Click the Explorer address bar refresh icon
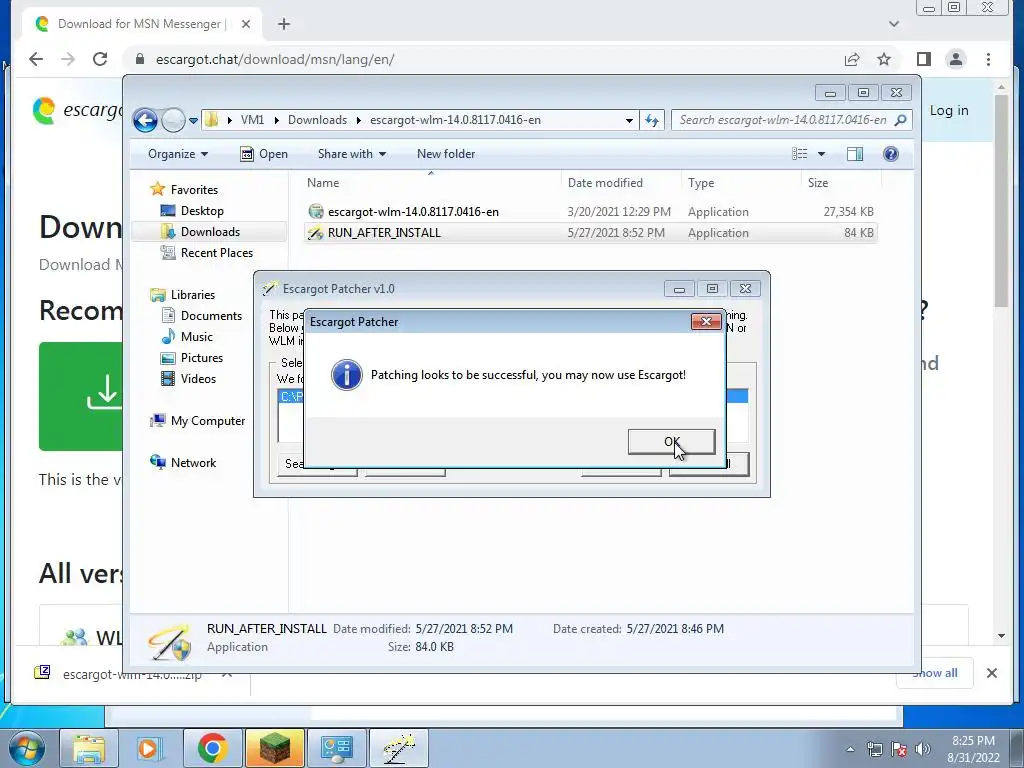Screen dimensions: 1024x768 (652, 120)
